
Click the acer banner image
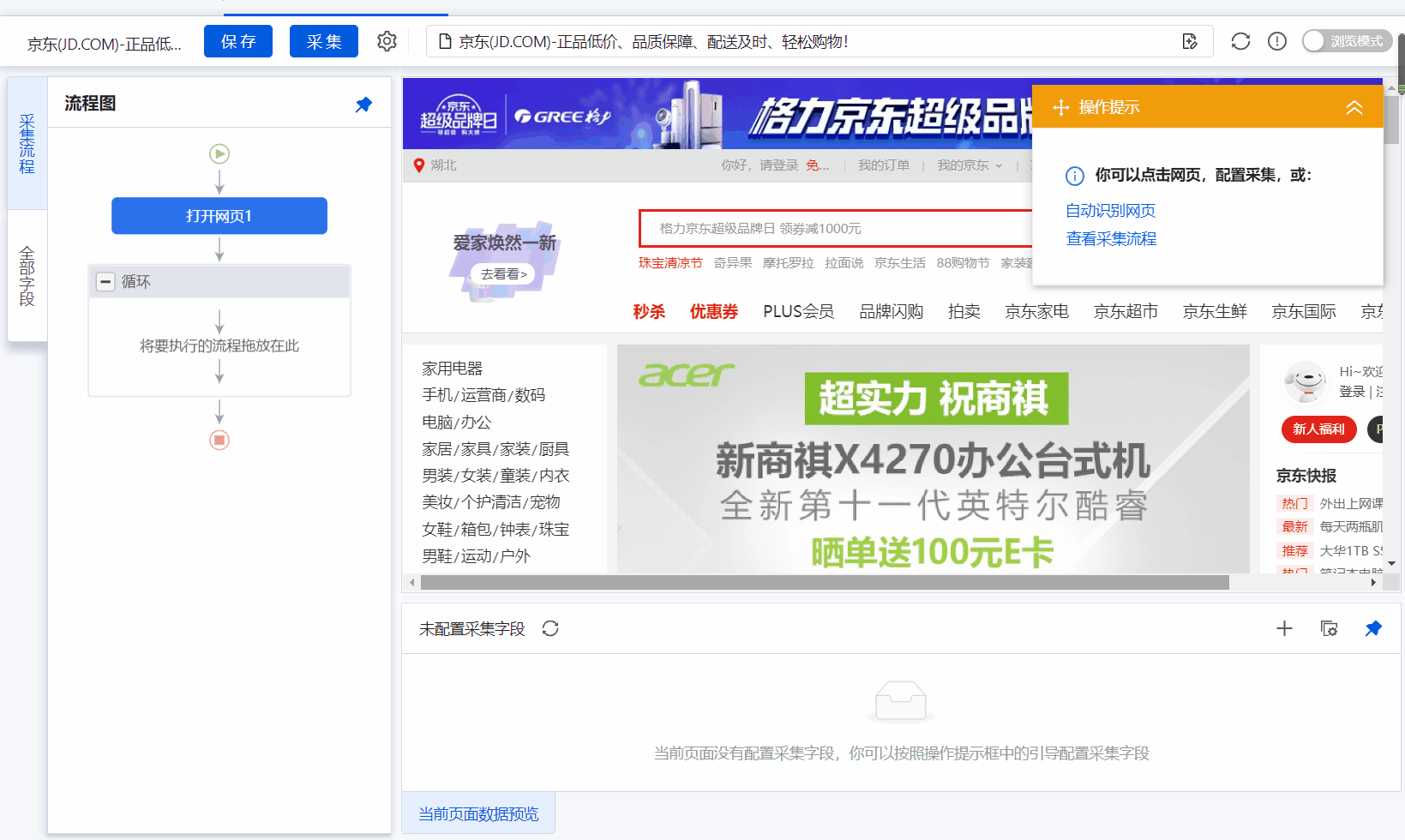934,459
